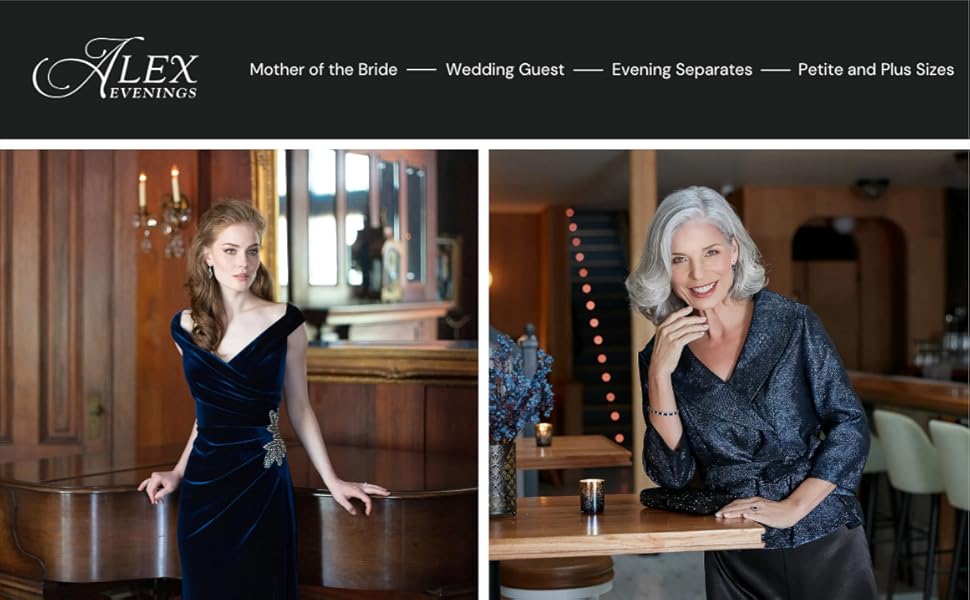
Task: Go to Evening Separates
Action: 682,69
